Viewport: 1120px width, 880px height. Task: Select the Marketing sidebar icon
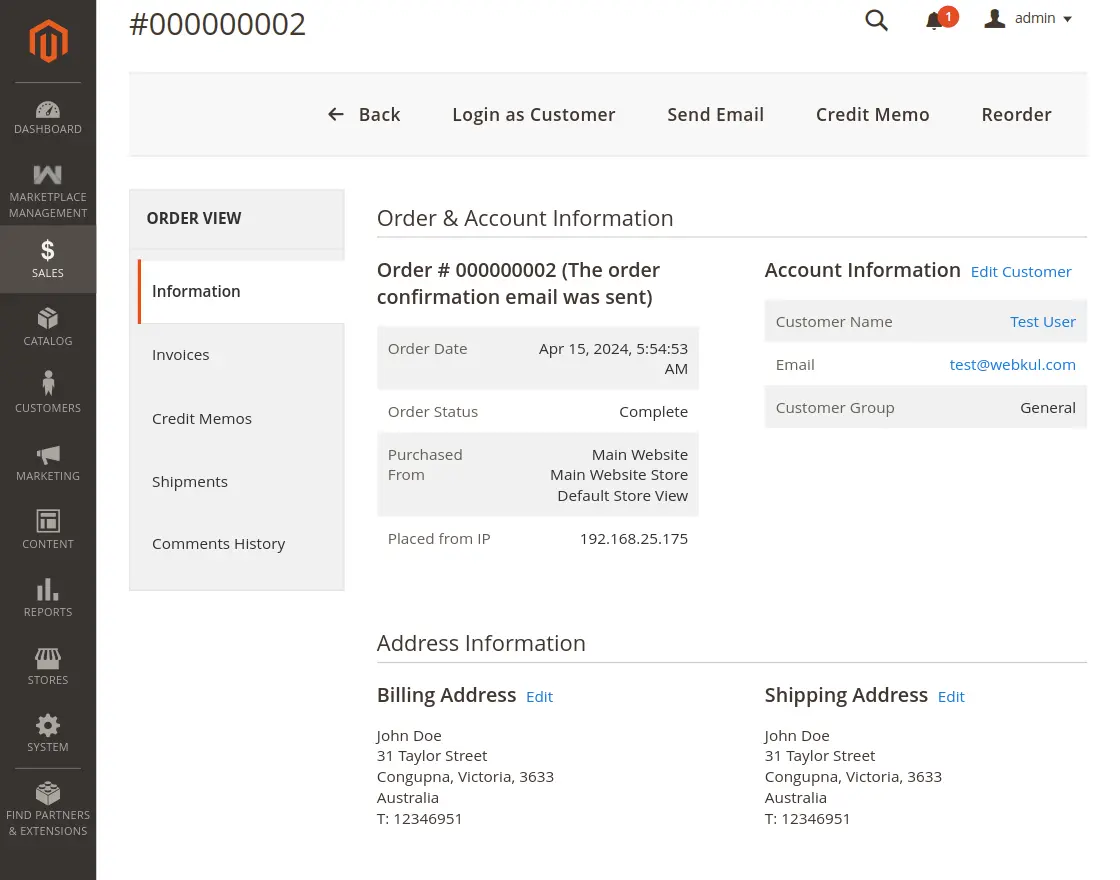click(47, 461)
